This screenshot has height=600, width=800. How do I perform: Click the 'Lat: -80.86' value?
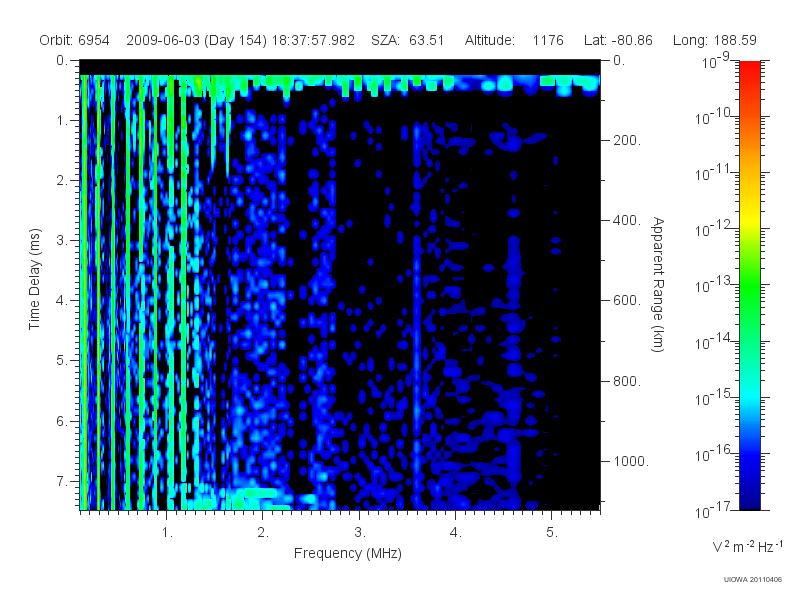tap(618, 40)
